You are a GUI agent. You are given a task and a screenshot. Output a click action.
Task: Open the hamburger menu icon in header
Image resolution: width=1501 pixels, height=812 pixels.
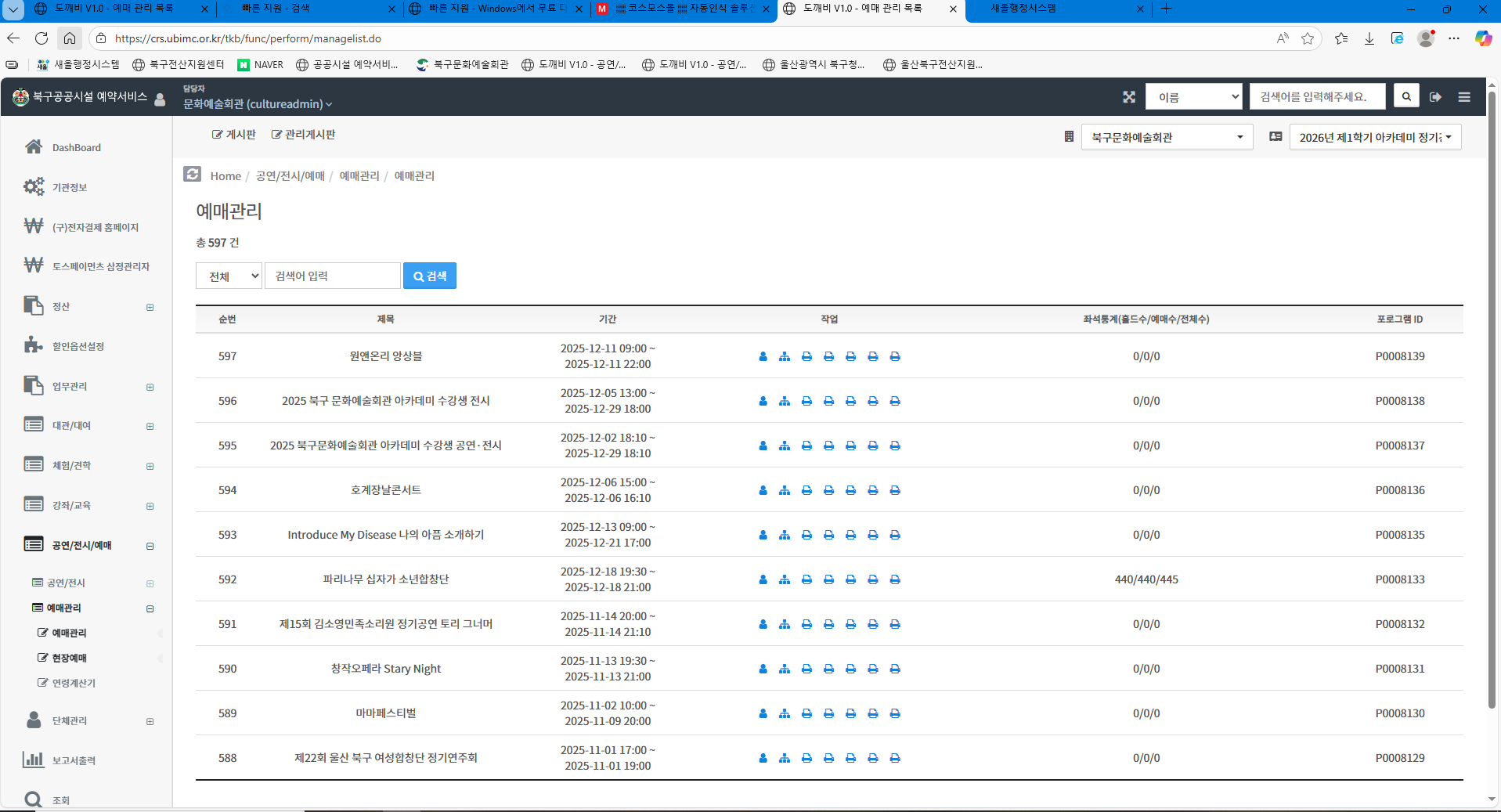pyautogui.click(x=1464, y=97)
